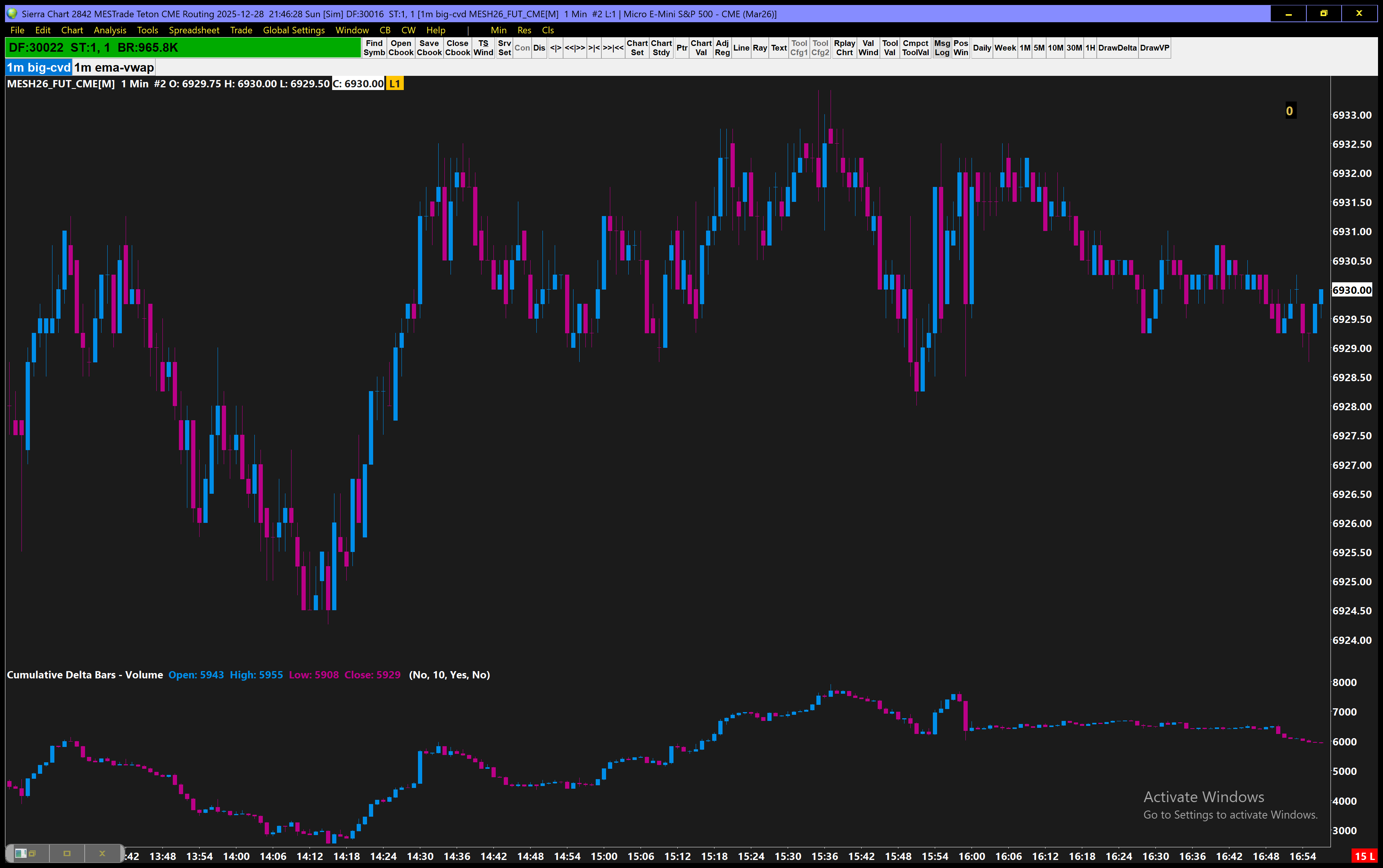
Task: Open the Chart Stdy studies button
Action: [x=661, y=47]
